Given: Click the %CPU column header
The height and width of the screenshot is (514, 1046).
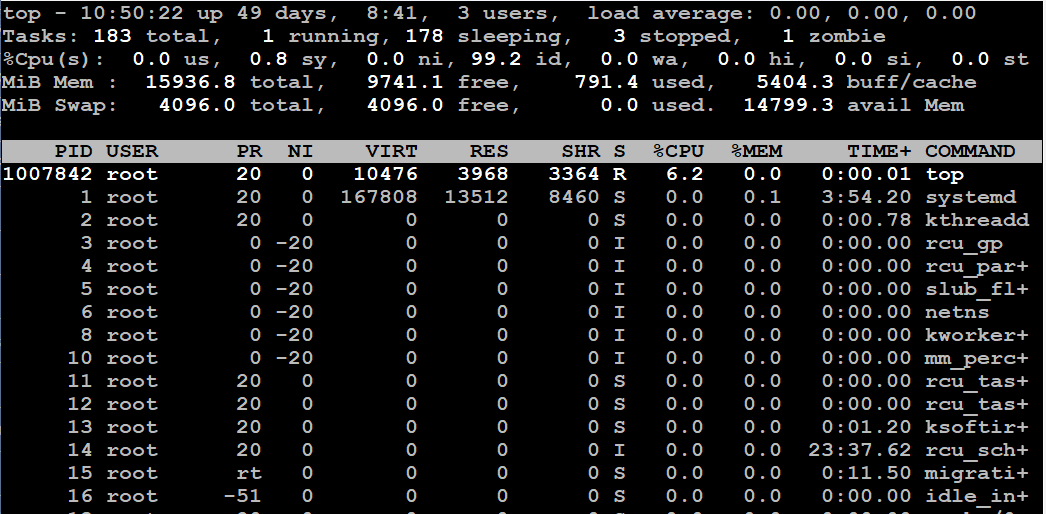Looking at the screenshot, I should click(679, 151).
